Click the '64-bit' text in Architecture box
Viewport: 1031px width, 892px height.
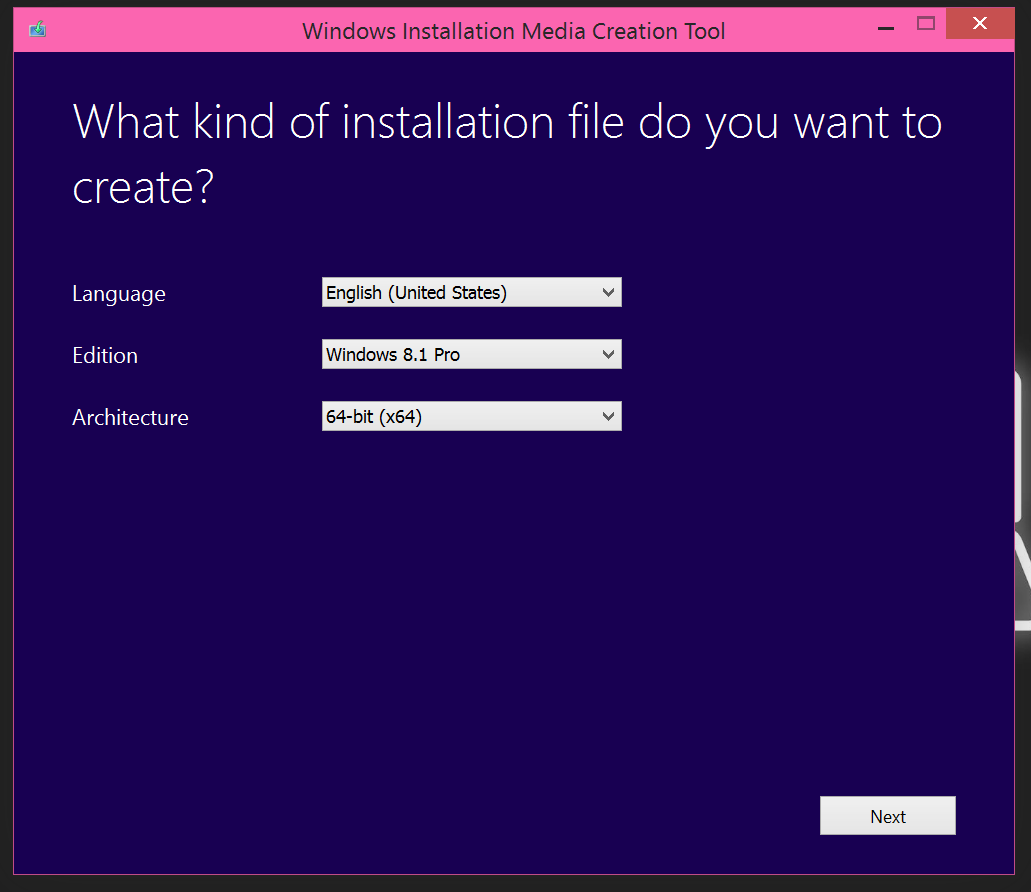click(x=349, y=417)
